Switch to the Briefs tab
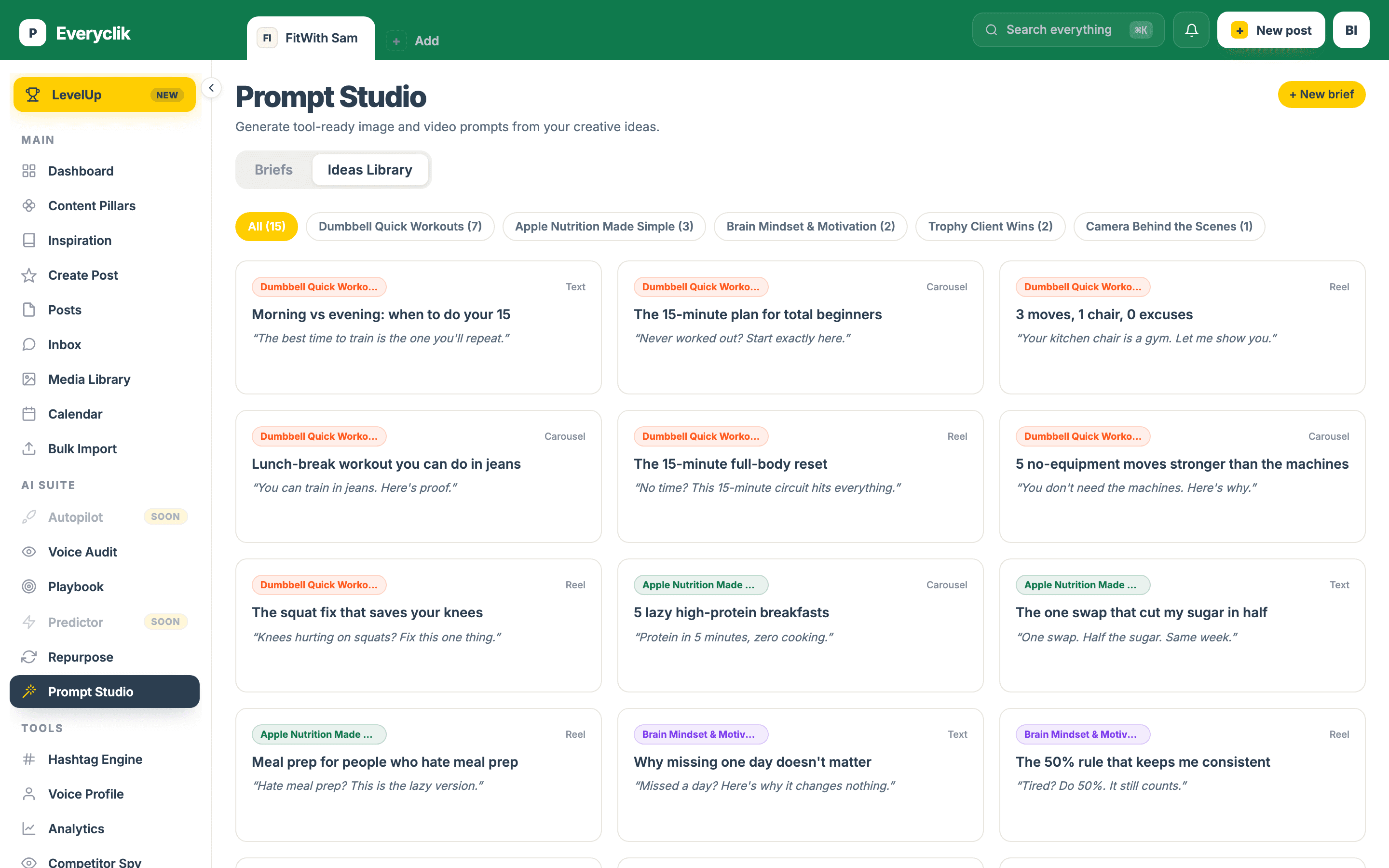This screenshot has height=868, width=1389. click(x=274, y=170)
